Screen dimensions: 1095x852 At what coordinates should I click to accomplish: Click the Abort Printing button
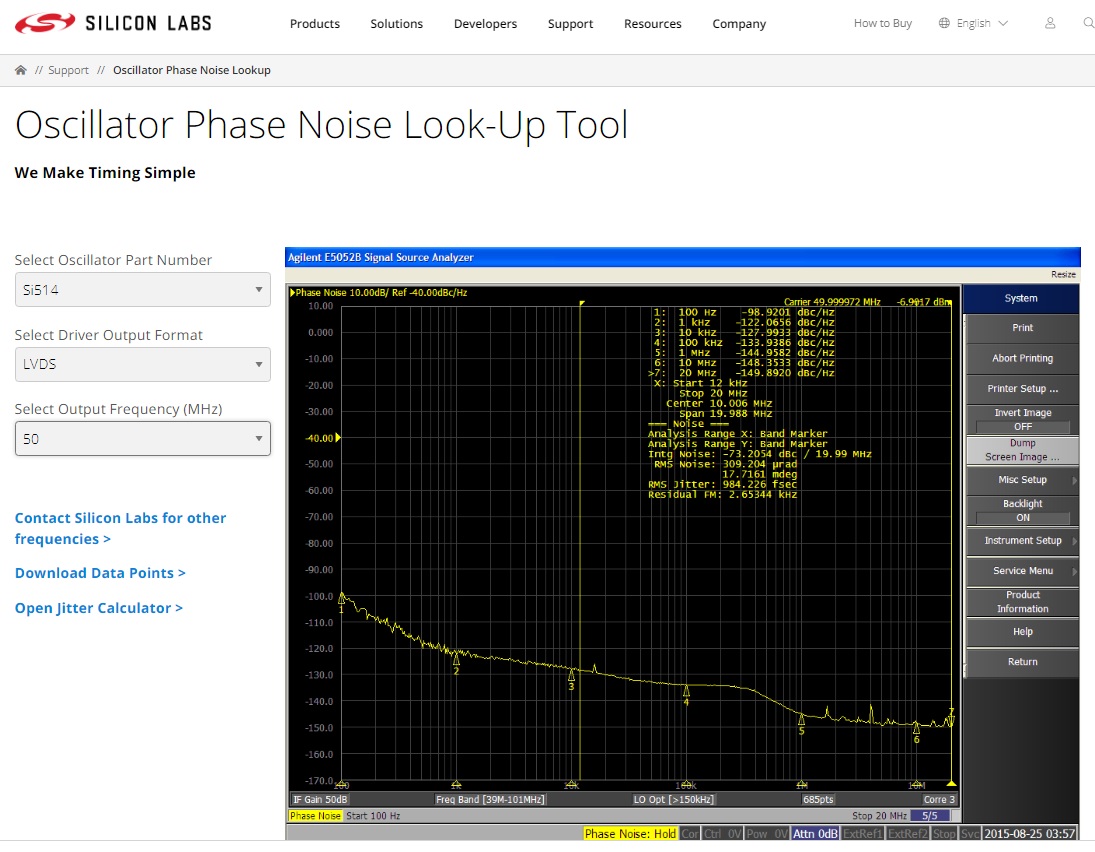(1022, 358)
